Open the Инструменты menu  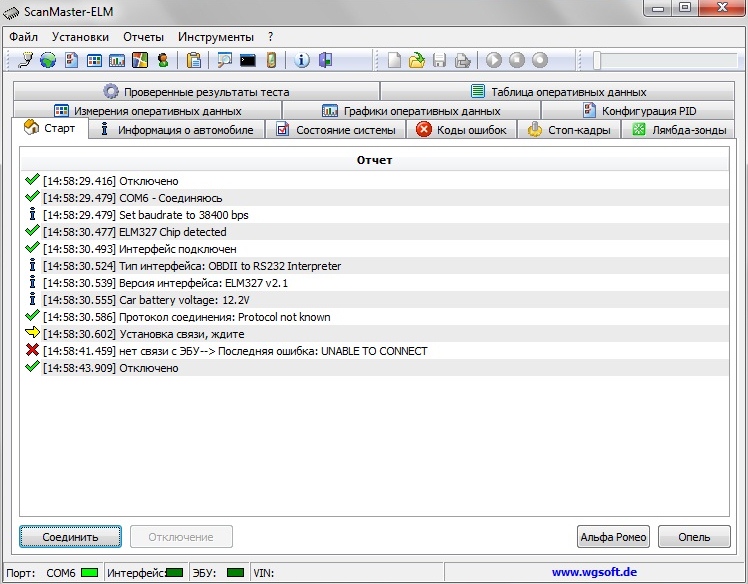(216, 37)
